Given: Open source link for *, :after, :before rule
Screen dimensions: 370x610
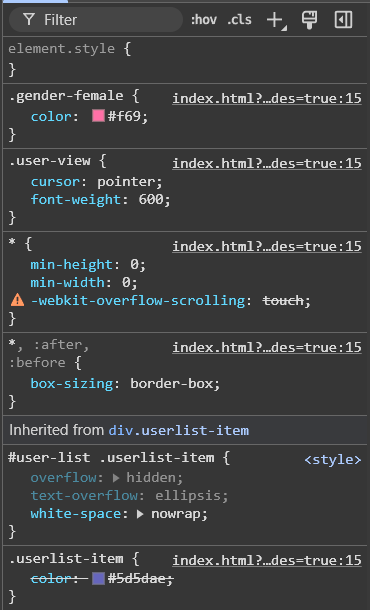Looking at the screenshot, I should tap(267, 347).
